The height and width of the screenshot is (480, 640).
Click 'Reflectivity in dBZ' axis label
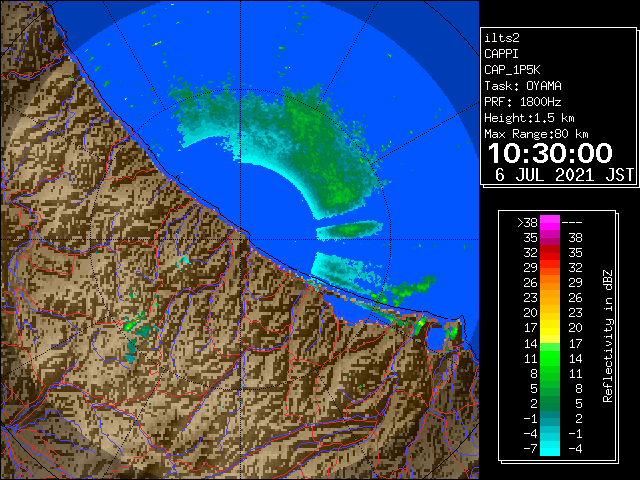pos(608,336)
